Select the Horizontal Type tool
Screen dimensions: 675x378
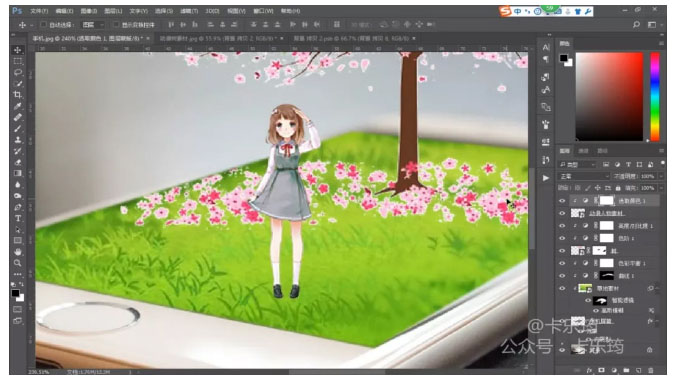click(18, 218)
